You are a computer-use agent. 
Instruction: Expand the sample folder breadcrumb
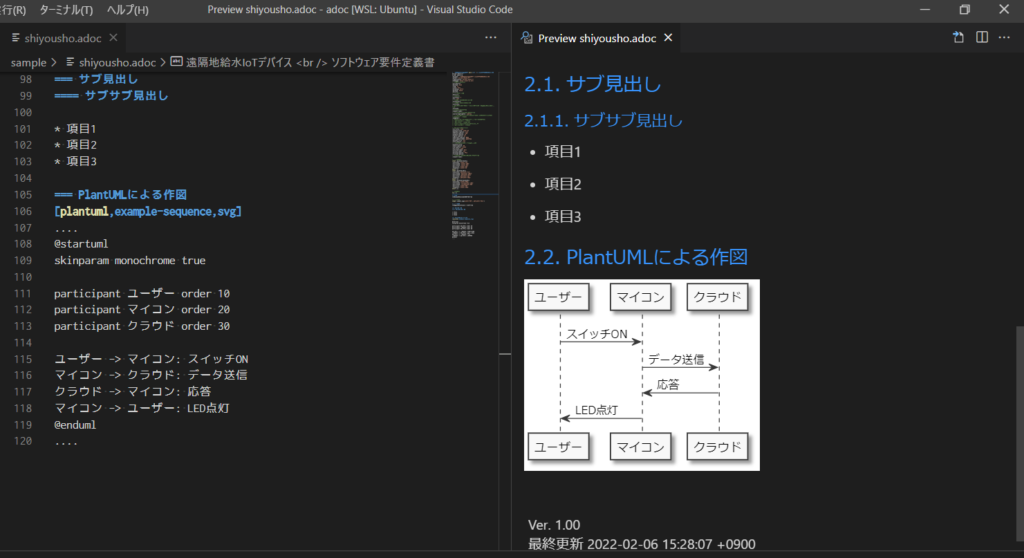28,62
